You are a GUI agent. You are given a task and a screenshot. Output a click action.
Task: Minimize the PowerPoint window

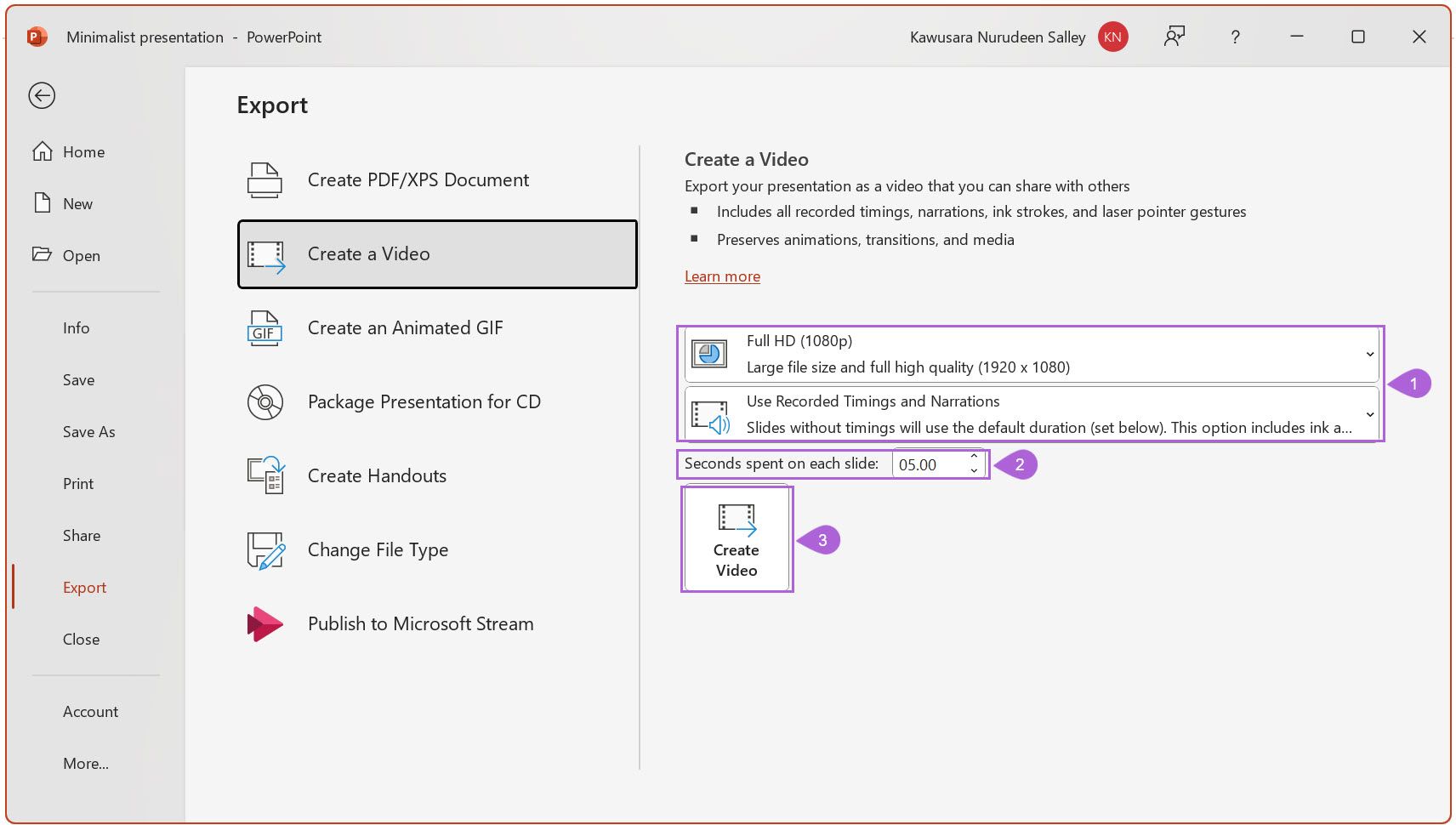click(x=1297, y=37)
